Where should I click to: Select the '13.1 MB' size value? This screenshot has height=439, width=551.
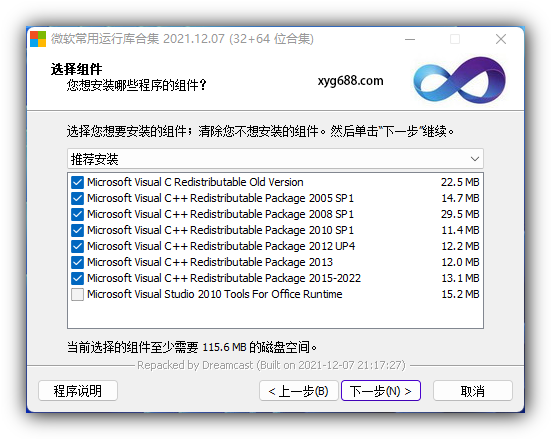click(x=460, y=278)
